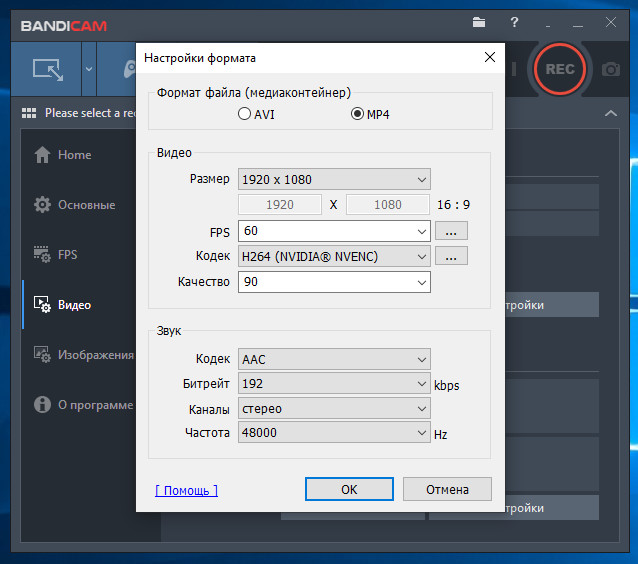Click the house icon next to Home
The width and height of the screenshot is (638, 564).
click(x=42, y=155)
